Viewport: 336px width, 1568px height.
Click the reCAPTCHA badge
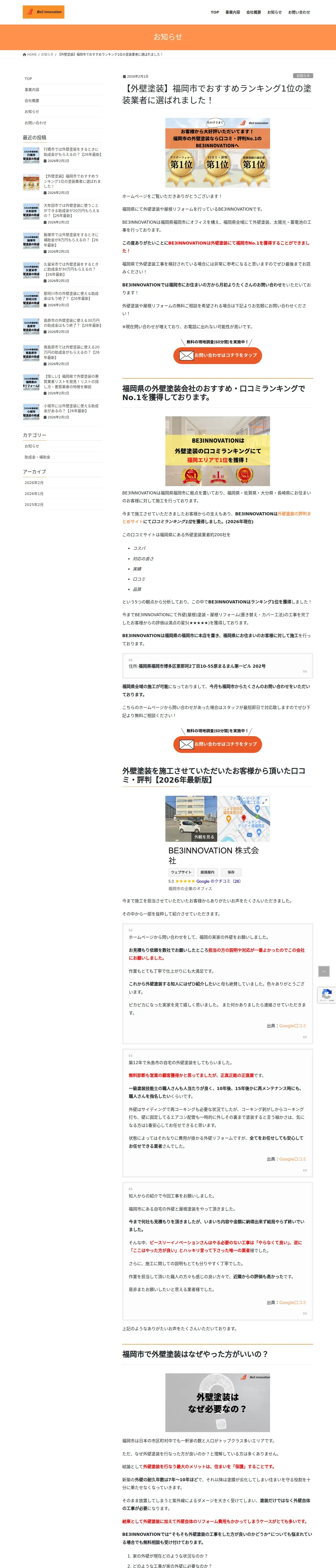point(327,995)
